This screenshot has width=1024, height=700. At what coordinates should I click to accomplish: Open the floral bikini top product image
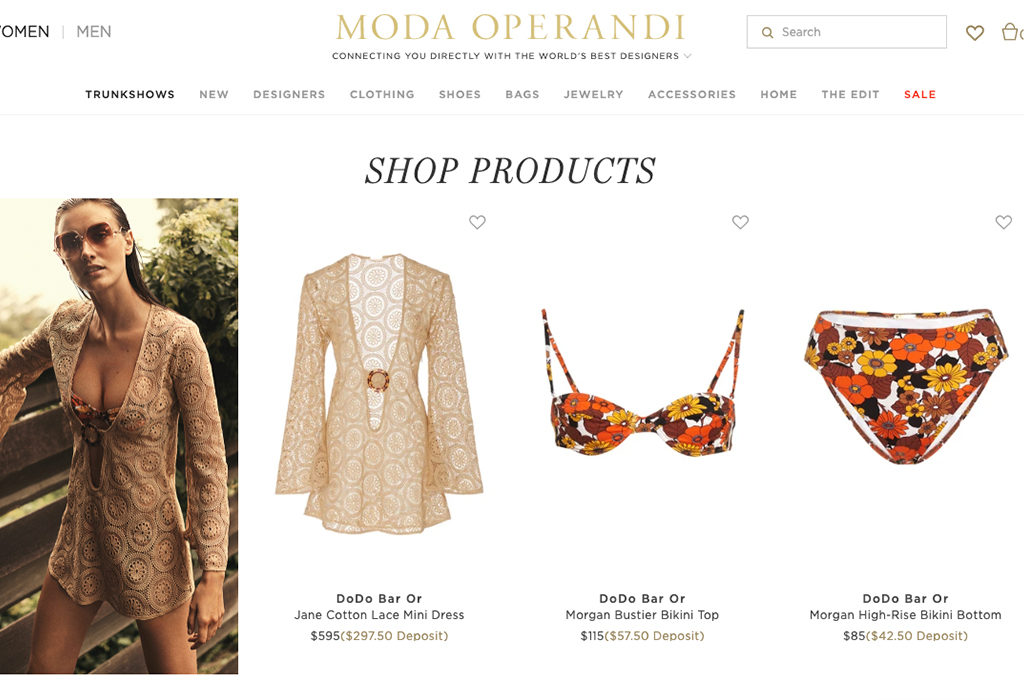pyautogui.click(x=643, y=382)
